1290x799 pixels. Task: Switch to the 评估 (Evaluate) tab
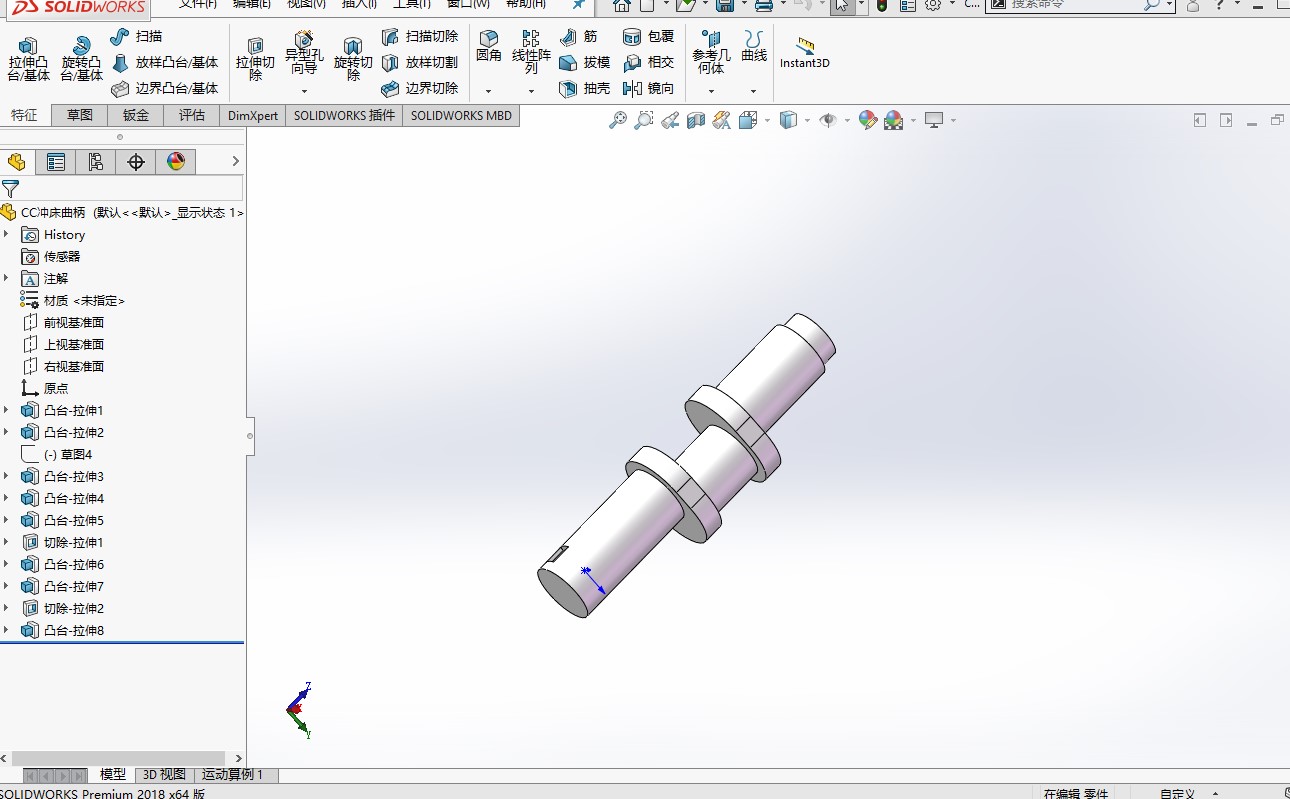click(192, 115)
